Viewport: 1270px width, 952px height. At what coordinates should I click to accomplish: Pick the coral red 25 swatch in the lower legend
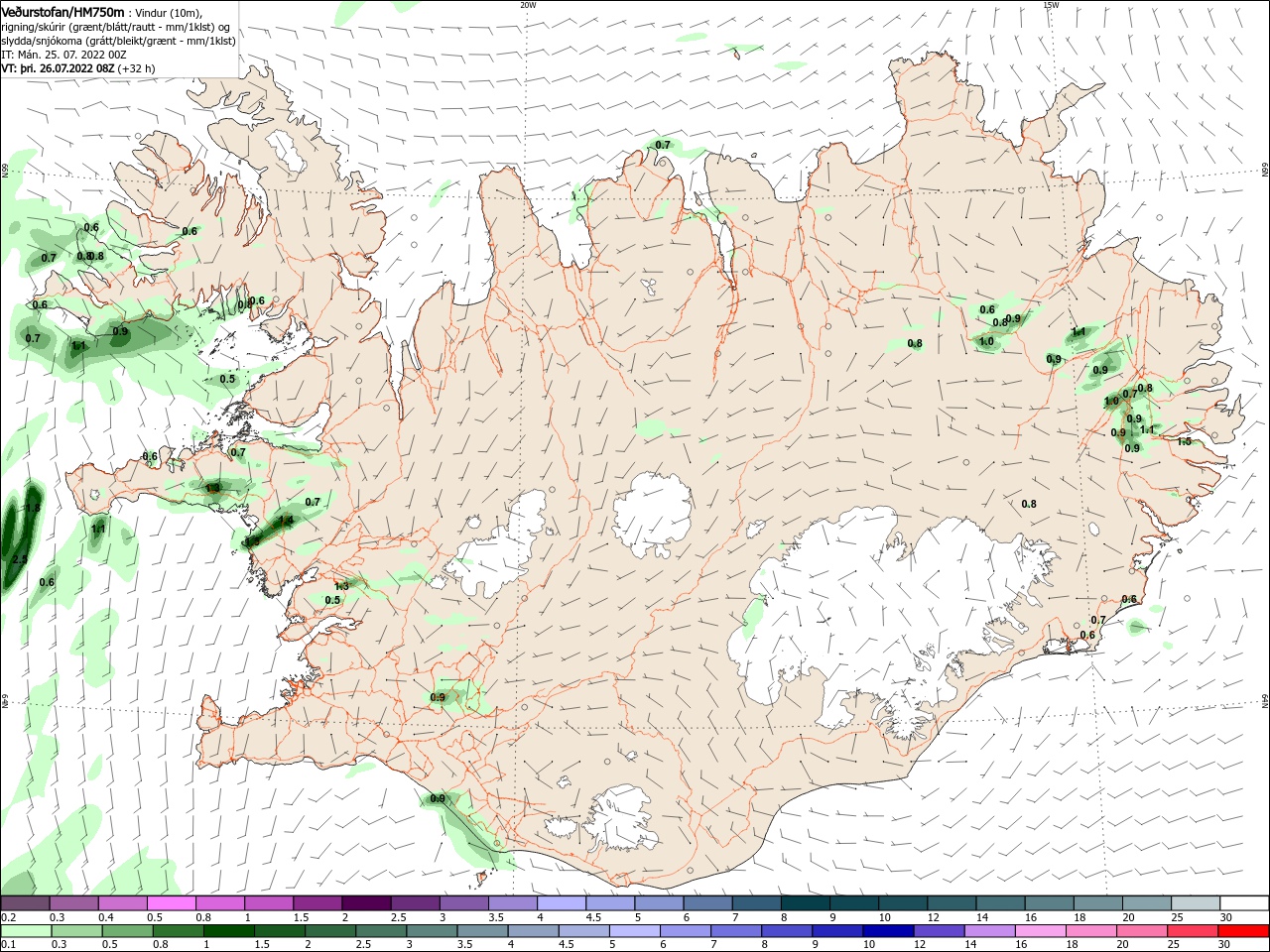click(x=1192, y=931)
